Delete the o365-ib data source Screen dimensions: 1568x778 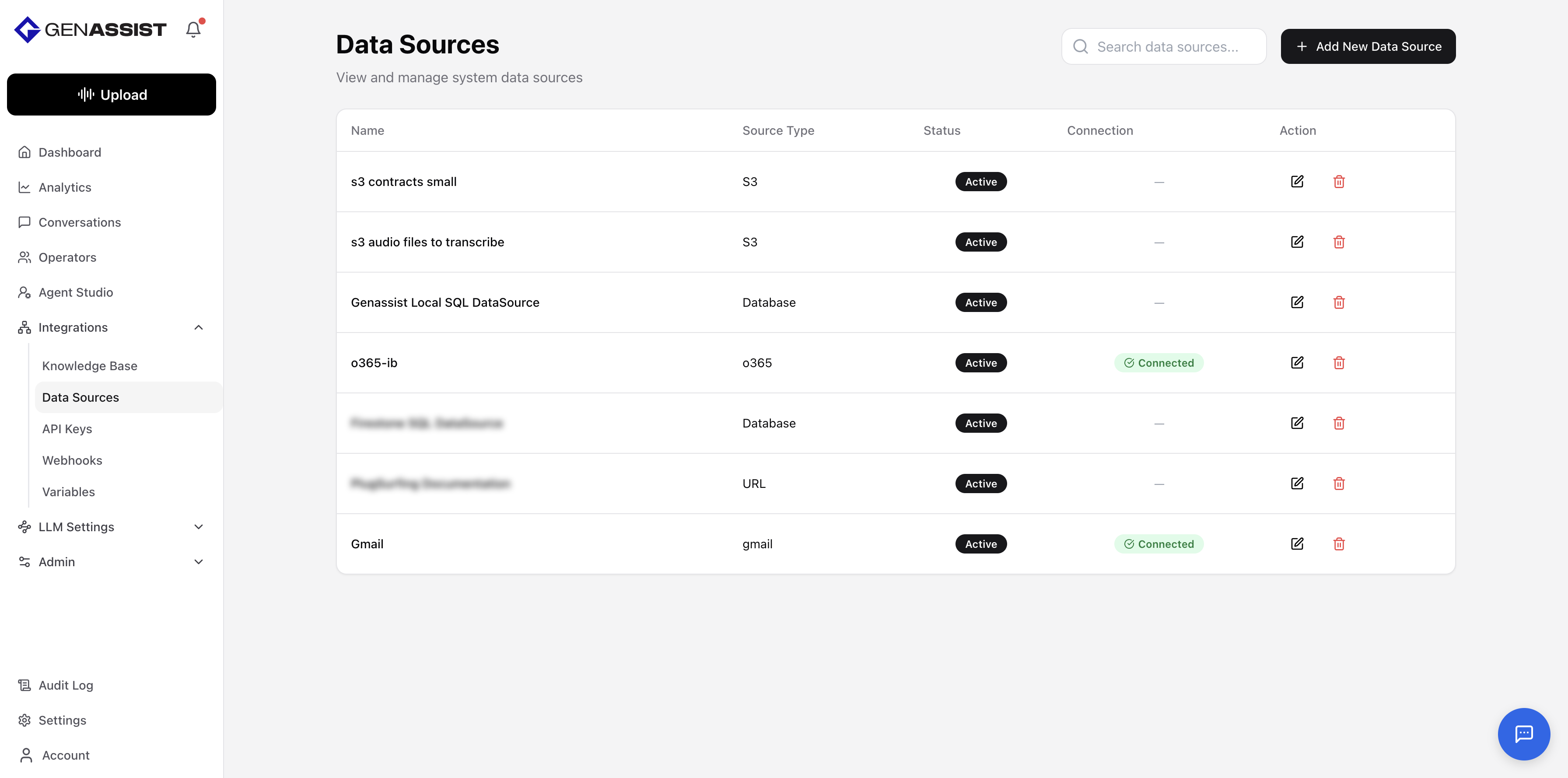[1338, 363]
